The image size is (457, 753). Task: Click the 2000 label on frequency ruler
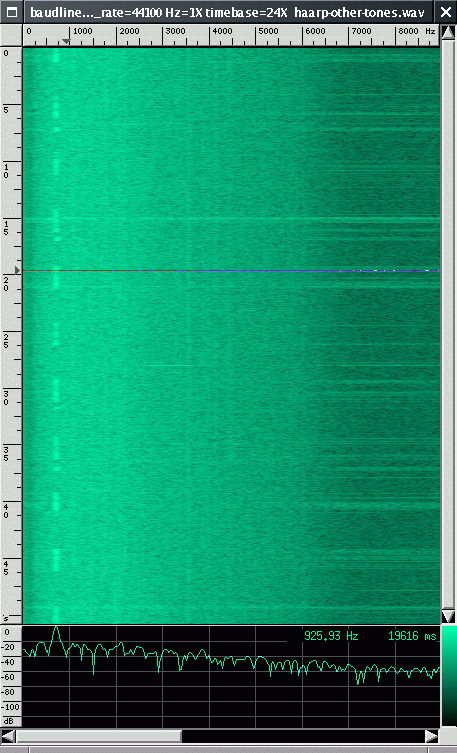coord(129,31)
